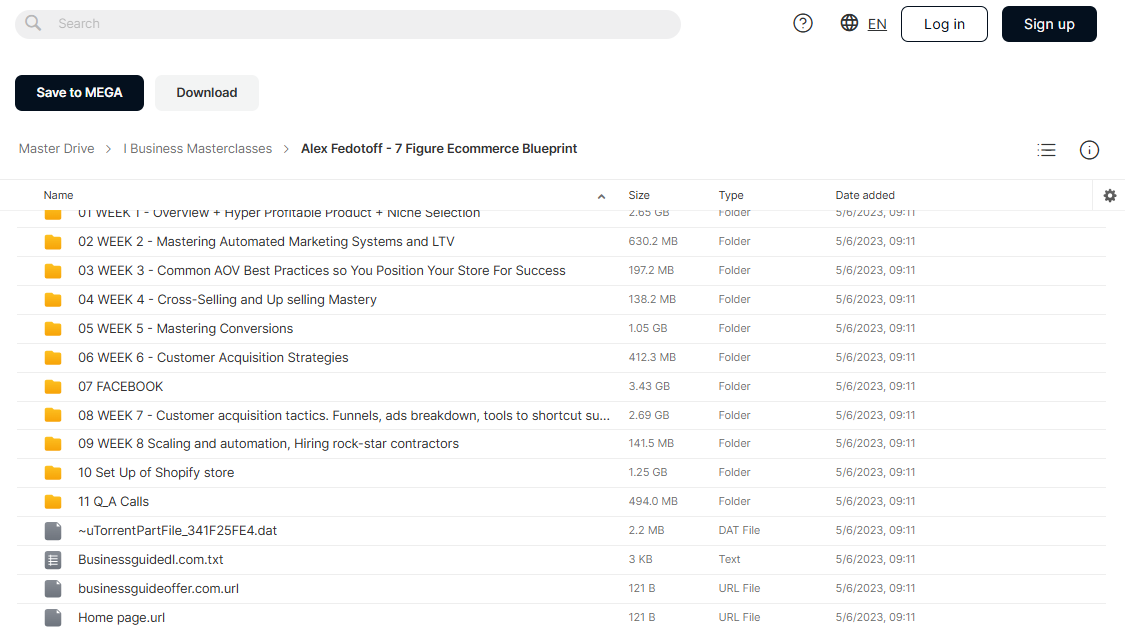This screenshot has height=631, width=1125.
Task: Sort by Date added column header
Action: tap(865, 195)
